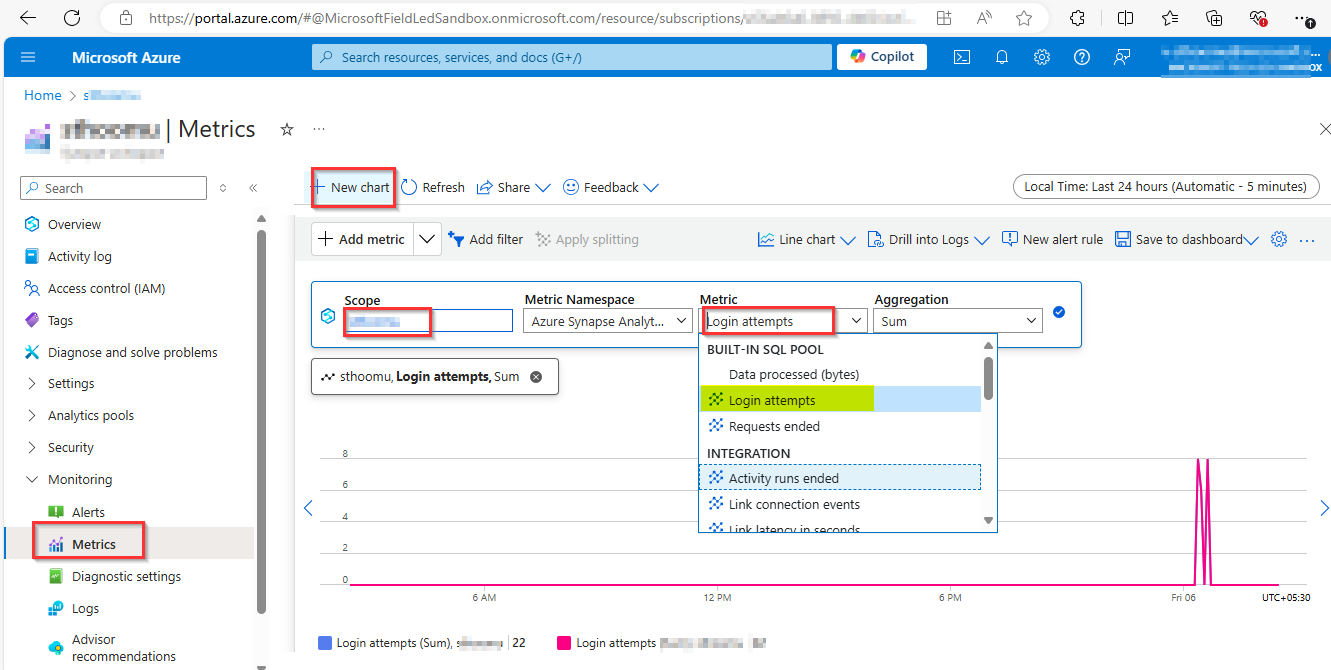This screenshot has width=1331, height=670.
Task: Bookmark this page with the star icon
Action: (1024, 18)
